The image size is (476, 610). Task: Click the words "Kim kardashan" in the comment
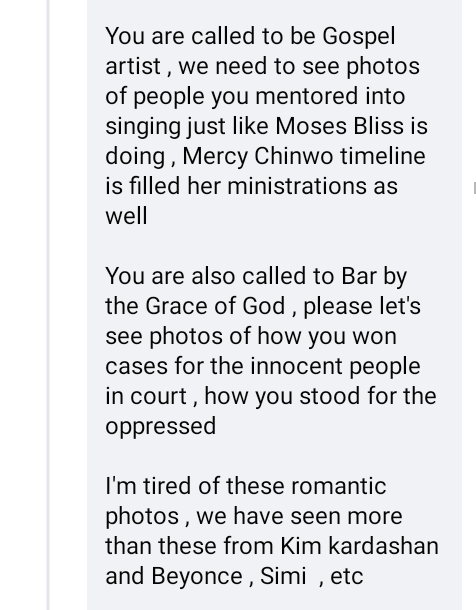pyautogui.click(x=359, y=545)
